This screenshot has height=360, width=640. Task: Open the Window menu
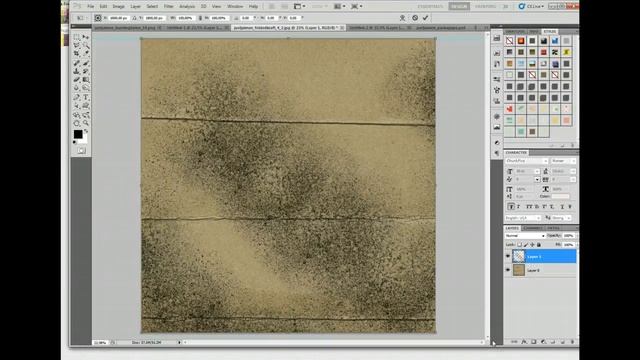pyautogui.click(x=235, y=7)
